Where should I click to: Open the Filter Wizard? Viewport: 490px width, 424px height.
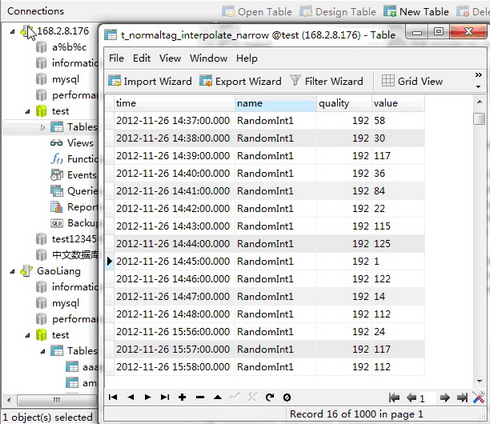tap(327, 81)
